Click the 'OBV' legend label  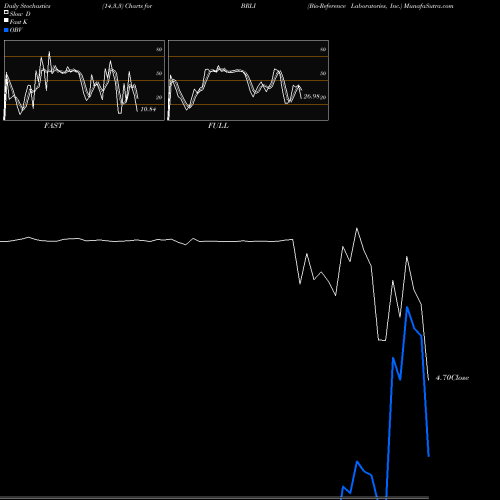tap(16, 30)
